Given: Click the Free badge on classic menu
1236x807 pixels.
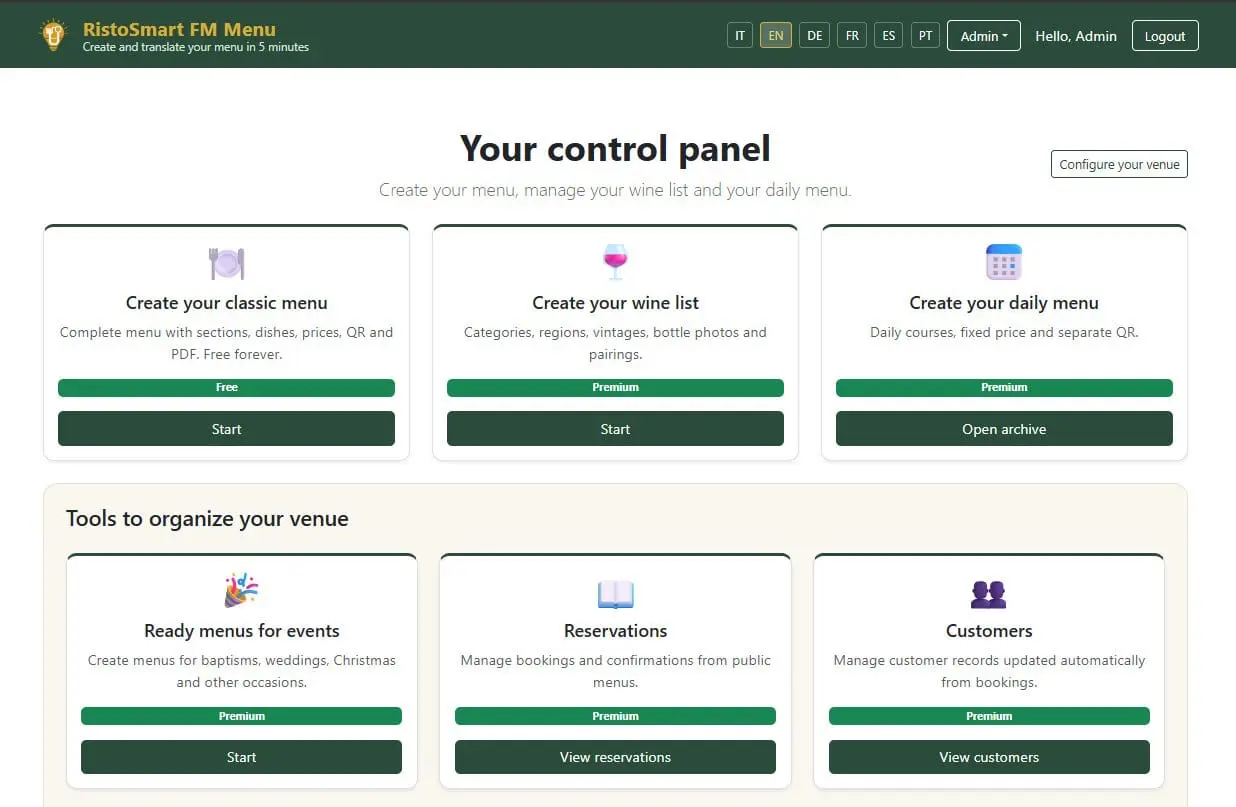Looking at the screenshot, I should click(x=226, y=387).
